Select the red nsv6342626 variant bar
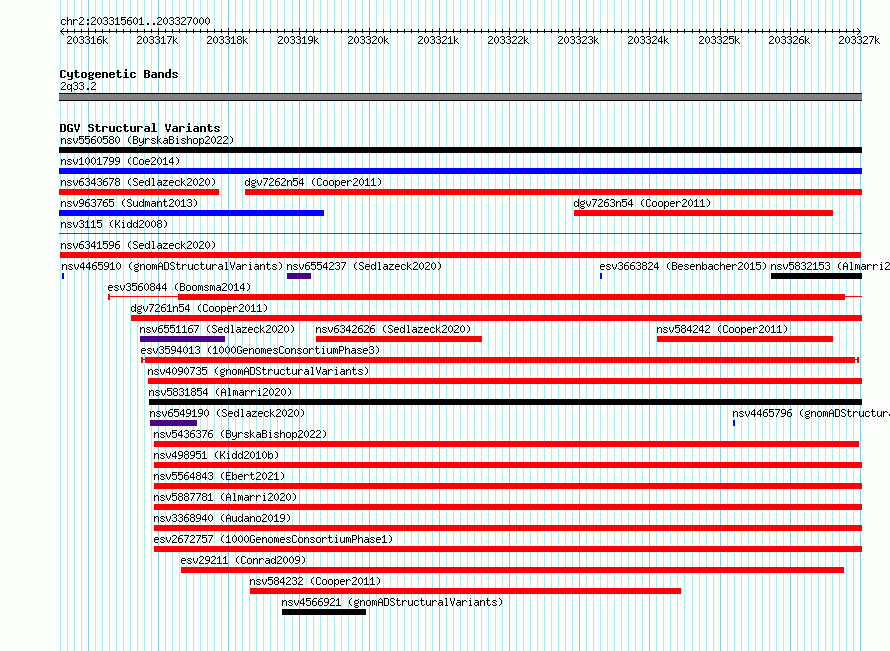The width and height of the screenshot is (890, 651). pos(398,339)
